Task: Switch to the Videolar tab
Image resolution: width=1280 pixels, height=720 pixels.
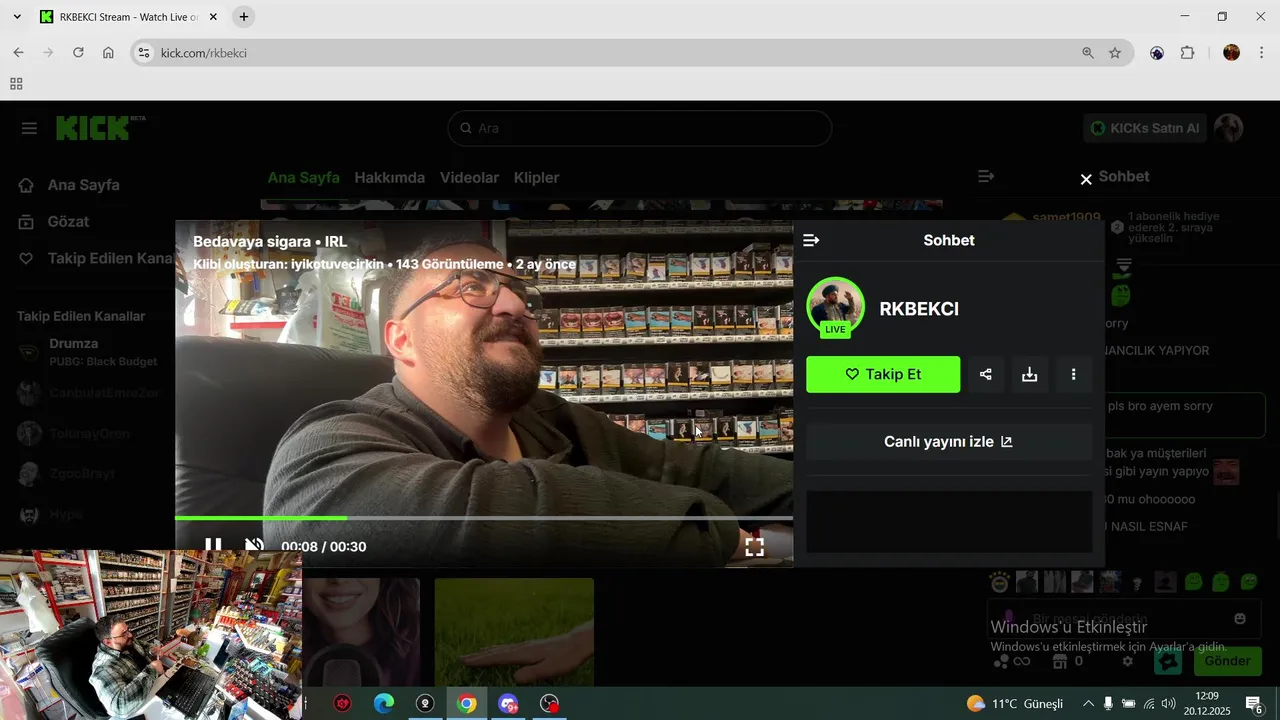Action: click(x=470, y=178)
